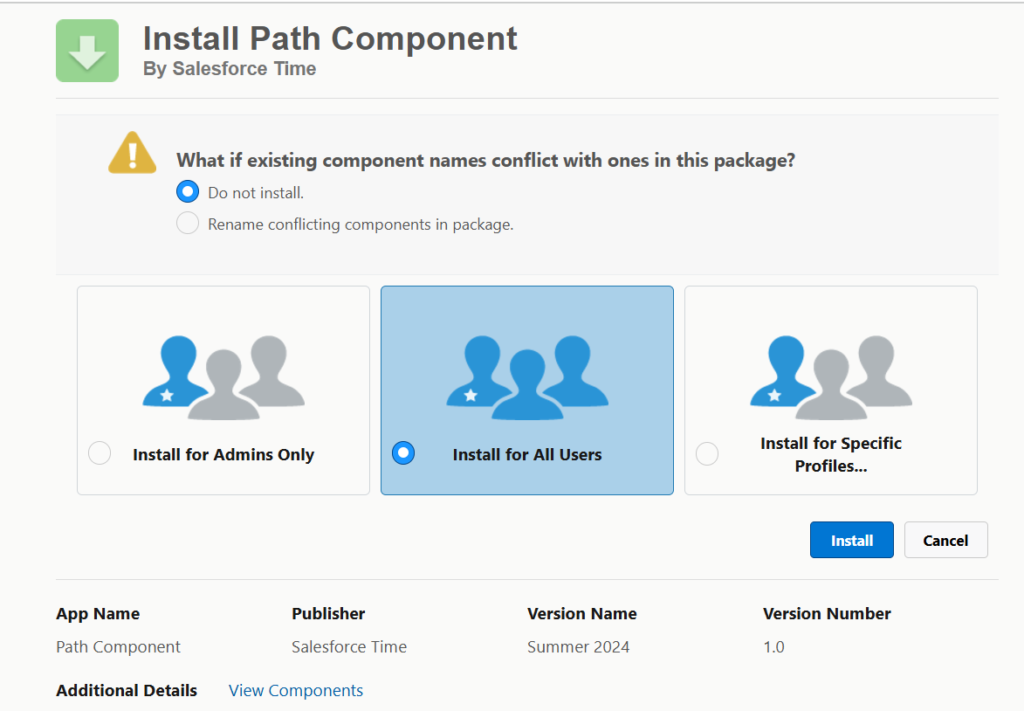The width and height of the screenshot is (1024, 711).
Task: Select the highlighted Install for All Users card
Action: 527,390
